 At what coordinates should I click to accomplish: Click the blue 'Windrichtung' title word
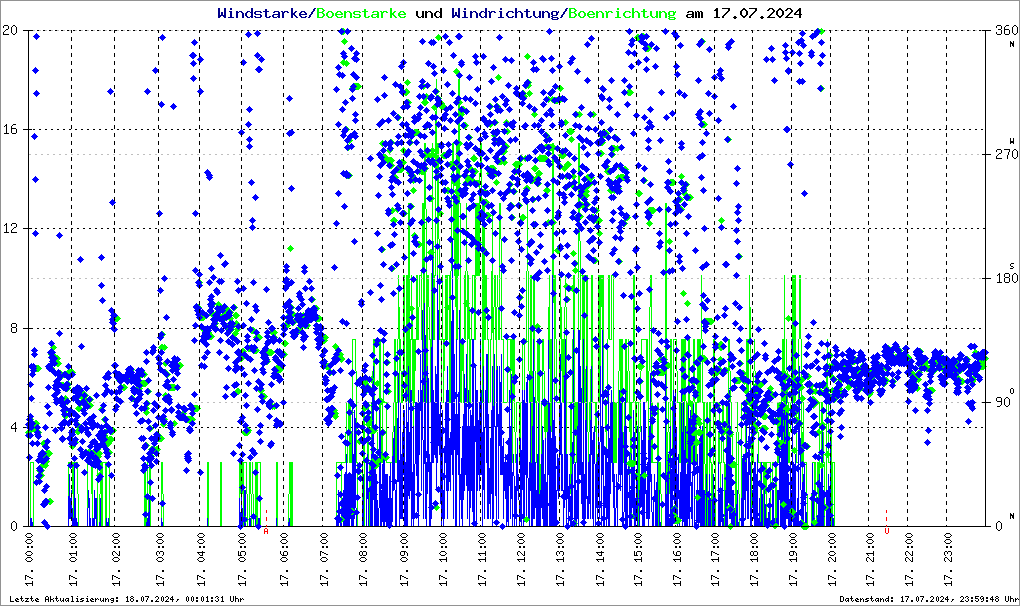pyautogui.click(x=507, y=13)
